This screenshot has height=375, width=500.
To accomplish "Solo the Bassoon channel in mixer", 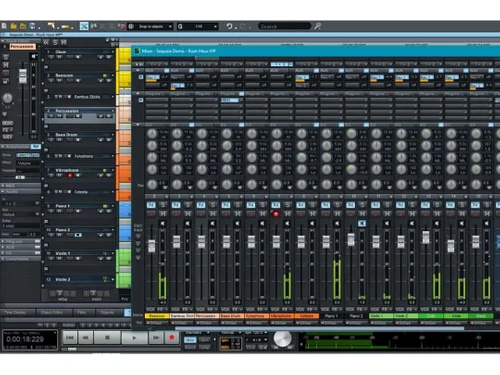I will coord(163,205).
